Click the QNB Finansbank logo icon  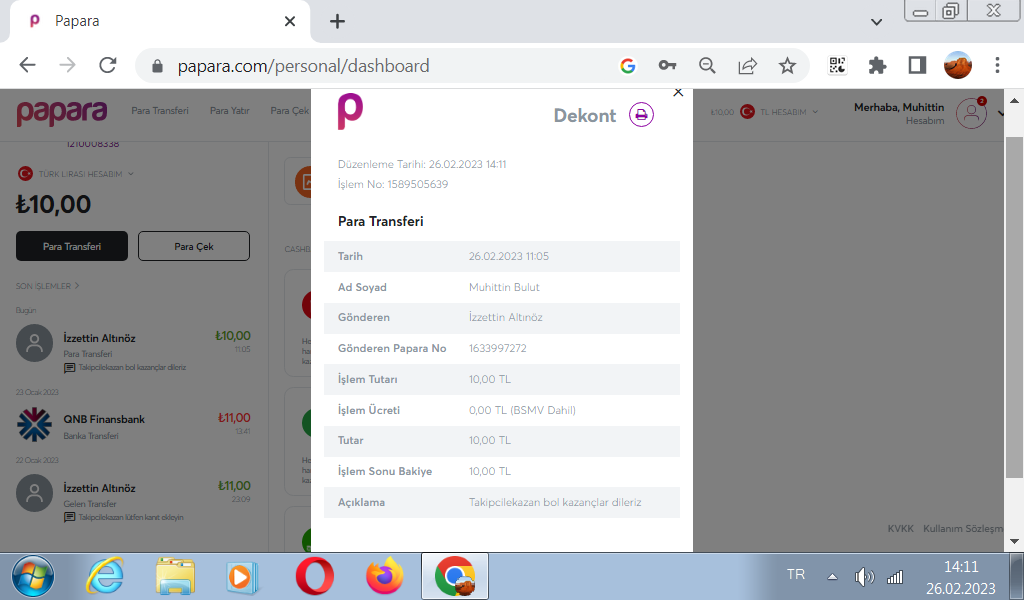34,425
